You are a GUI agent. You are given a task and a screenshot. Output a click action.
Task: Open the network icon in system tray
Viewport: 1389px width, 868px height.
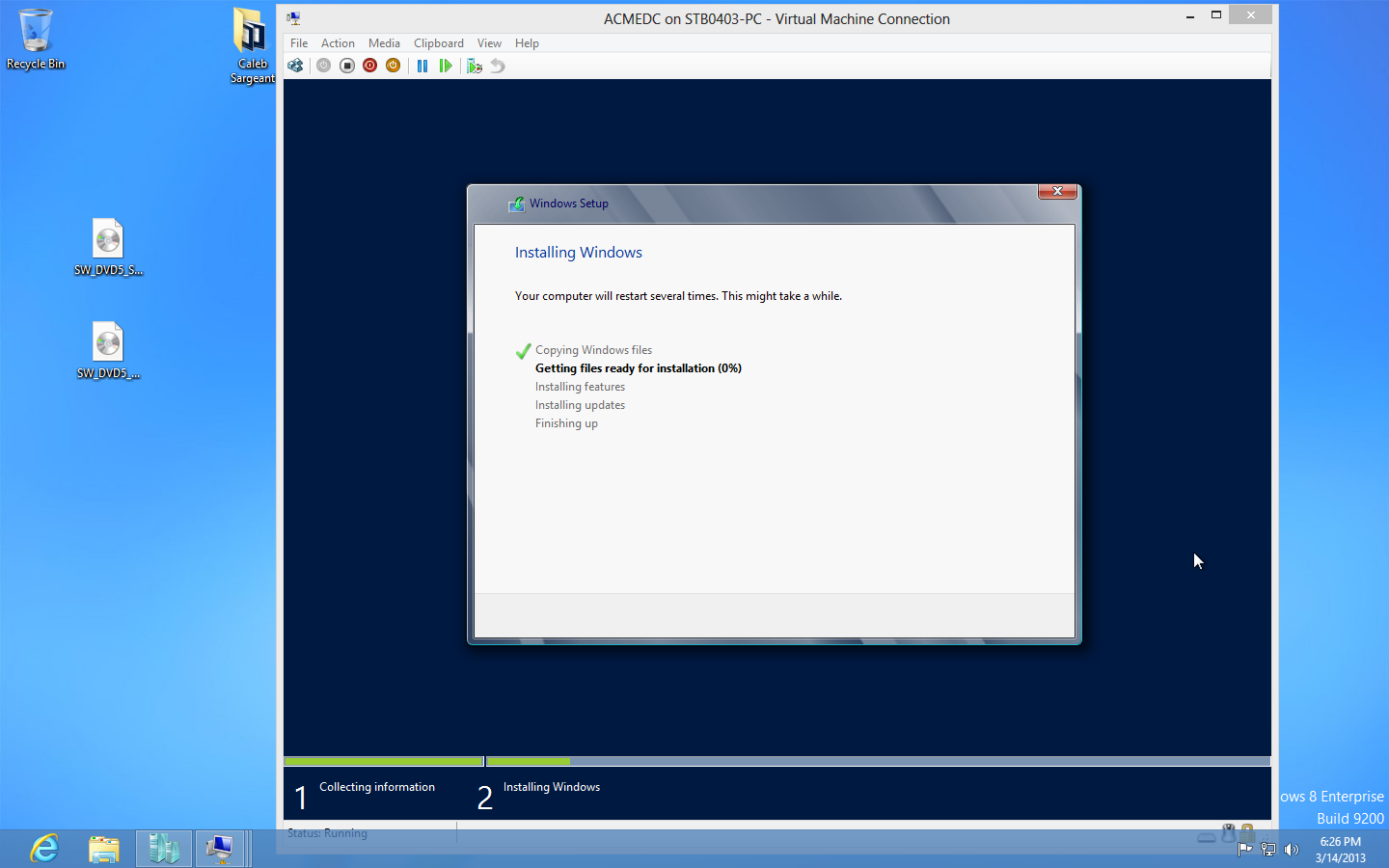1268,850
